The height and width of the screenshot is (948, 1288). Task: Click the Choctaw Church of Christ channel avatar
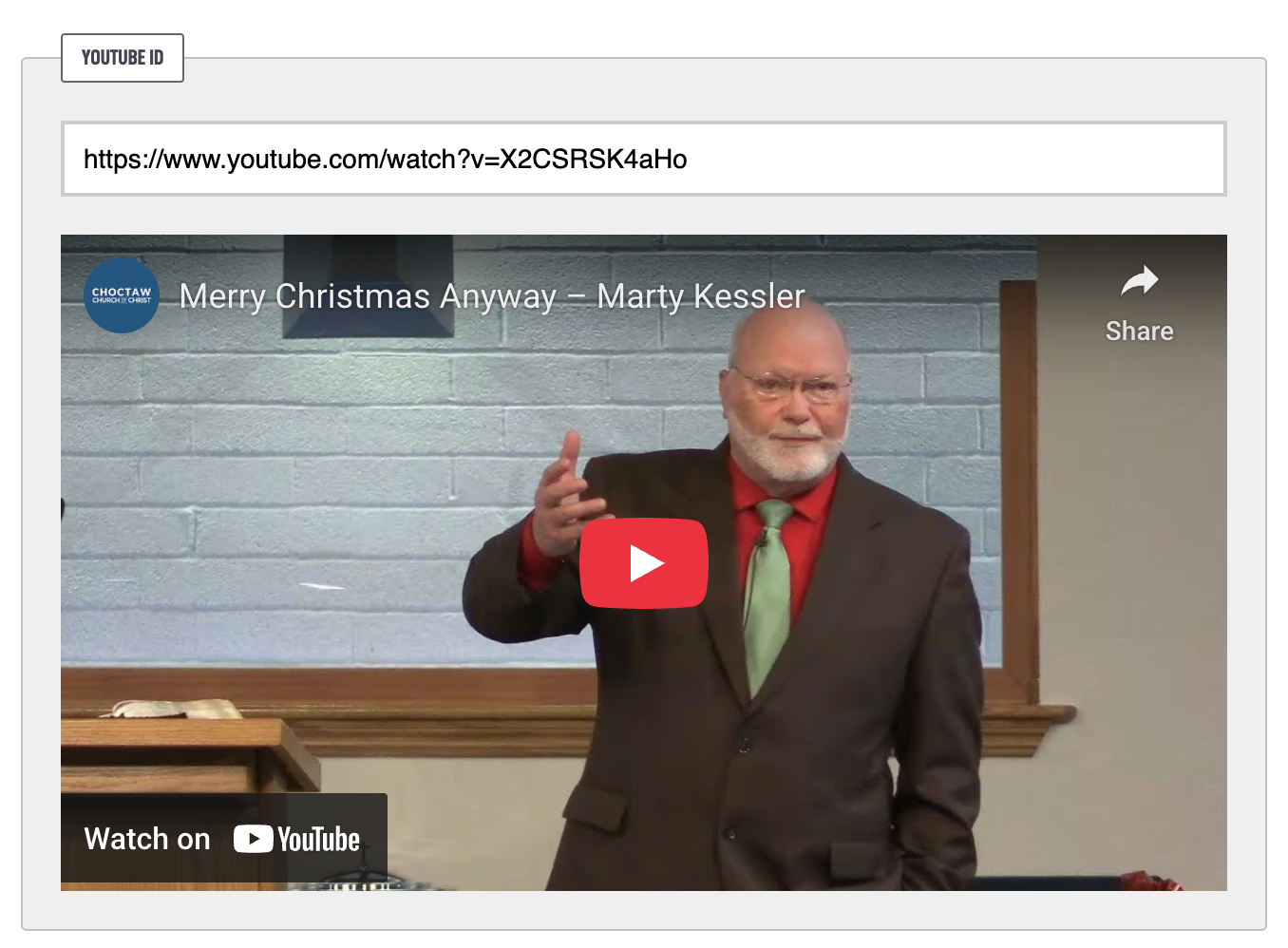[x=122, y=295]
